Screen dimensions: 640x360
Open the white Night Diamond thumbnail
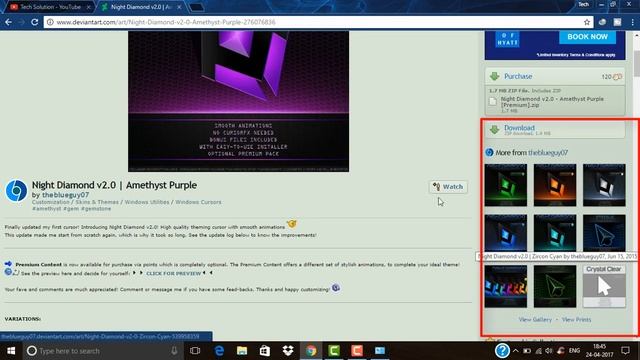pyautogui.click(x=604, y=185)
